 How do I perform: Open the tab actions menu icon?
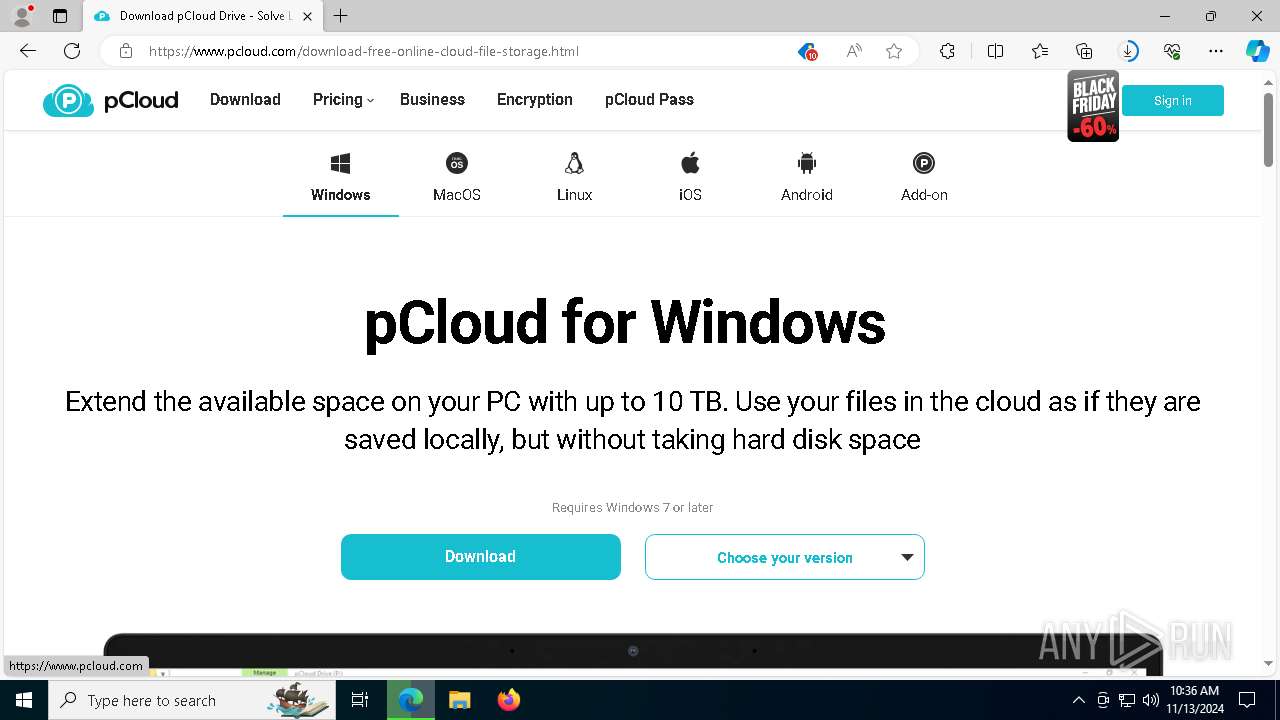(x=60, y=16)
